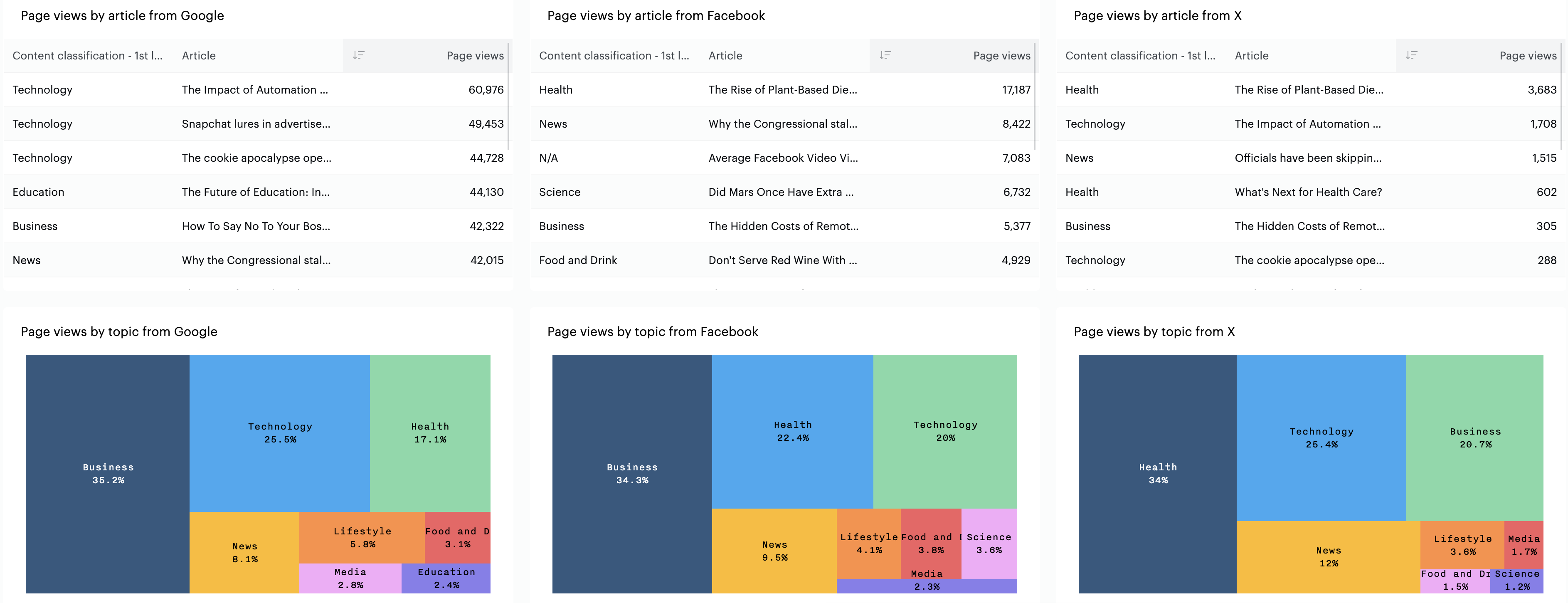Click Content classification header in Facebook table

click(x=614, y=55)
